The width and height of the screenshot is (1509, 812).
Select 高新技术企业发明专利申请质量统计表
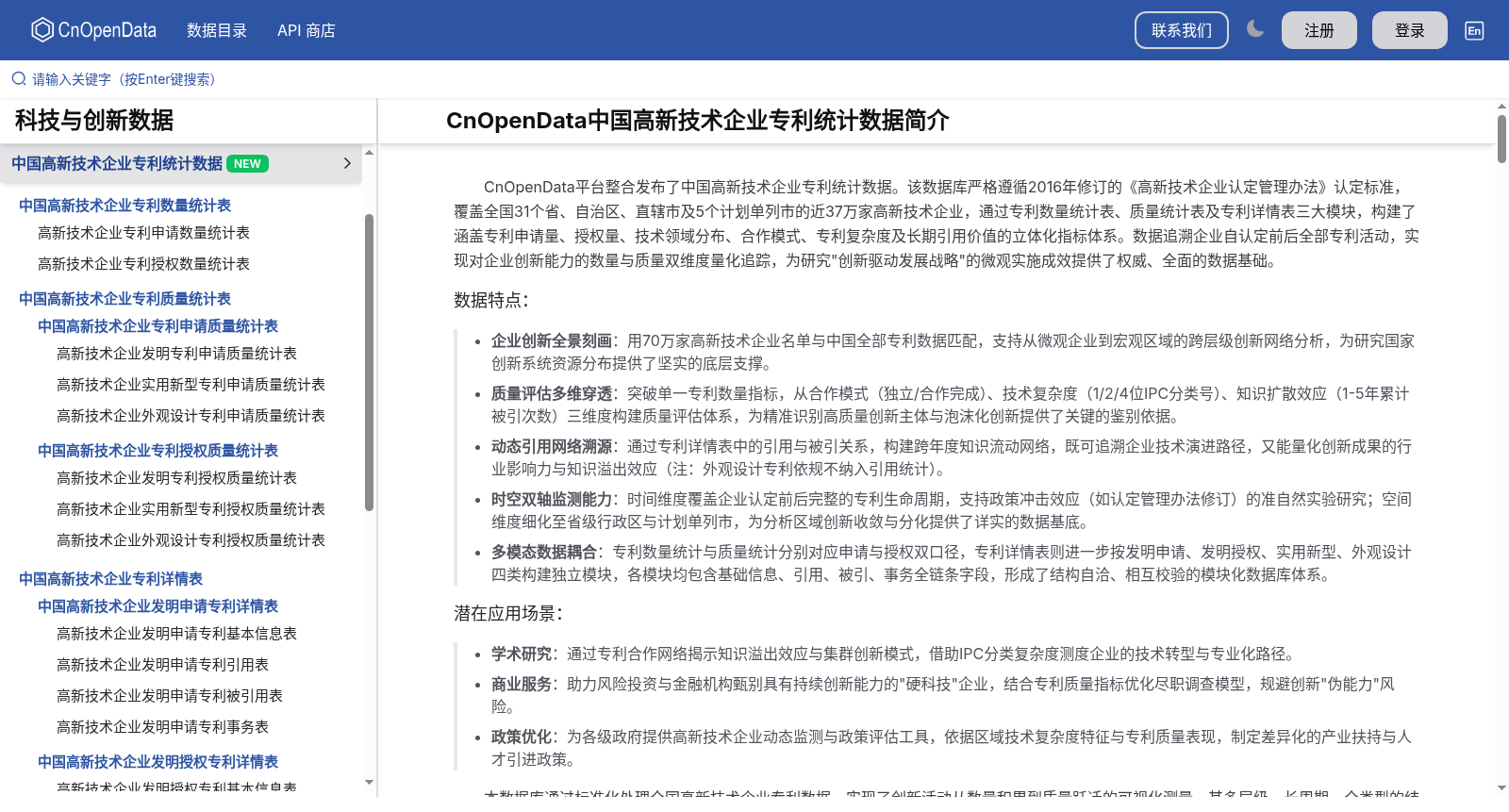(x=176, y=354)
